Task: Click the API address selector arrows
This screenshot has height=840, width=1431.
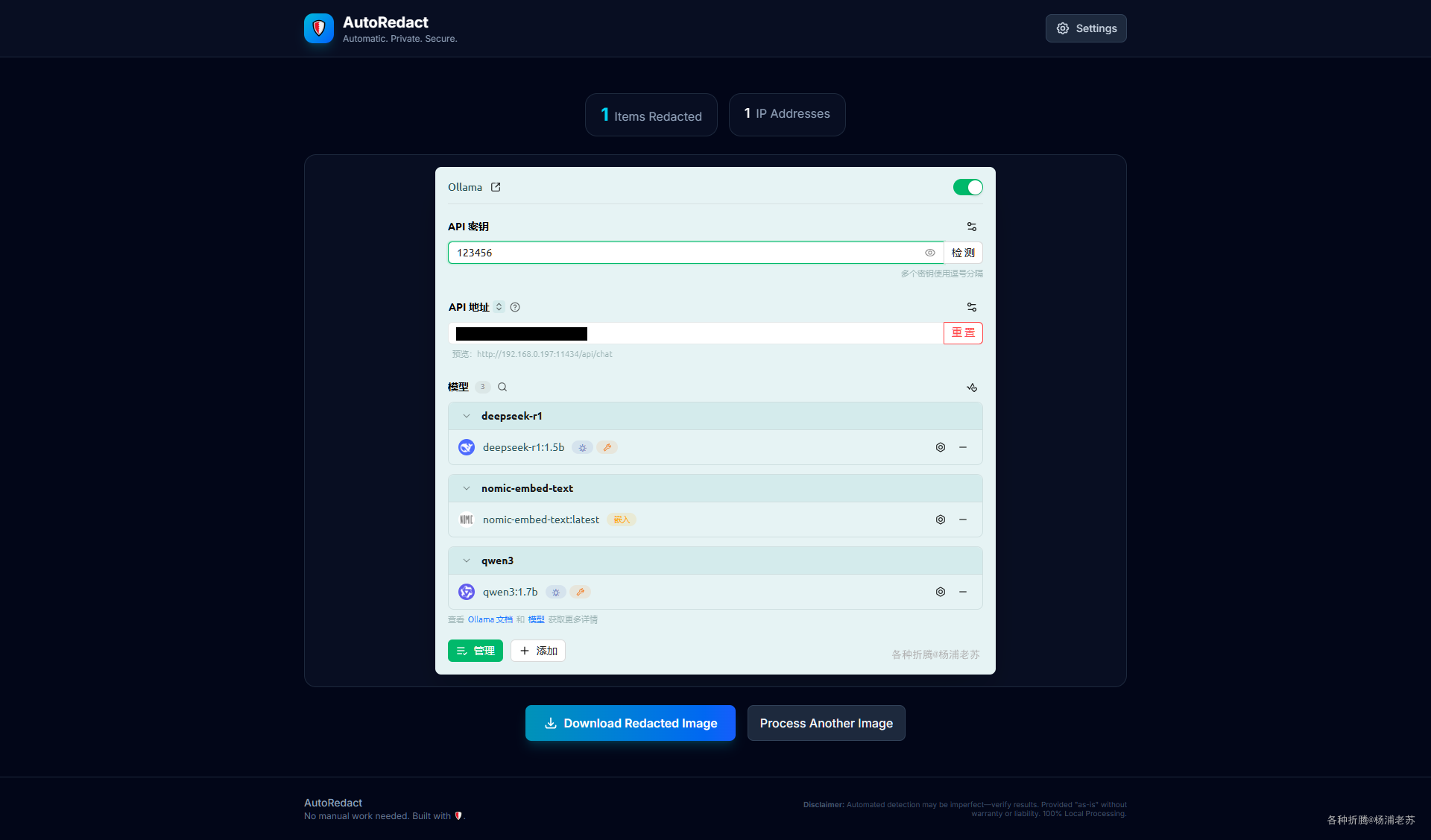Action: [x=499, y=307]
